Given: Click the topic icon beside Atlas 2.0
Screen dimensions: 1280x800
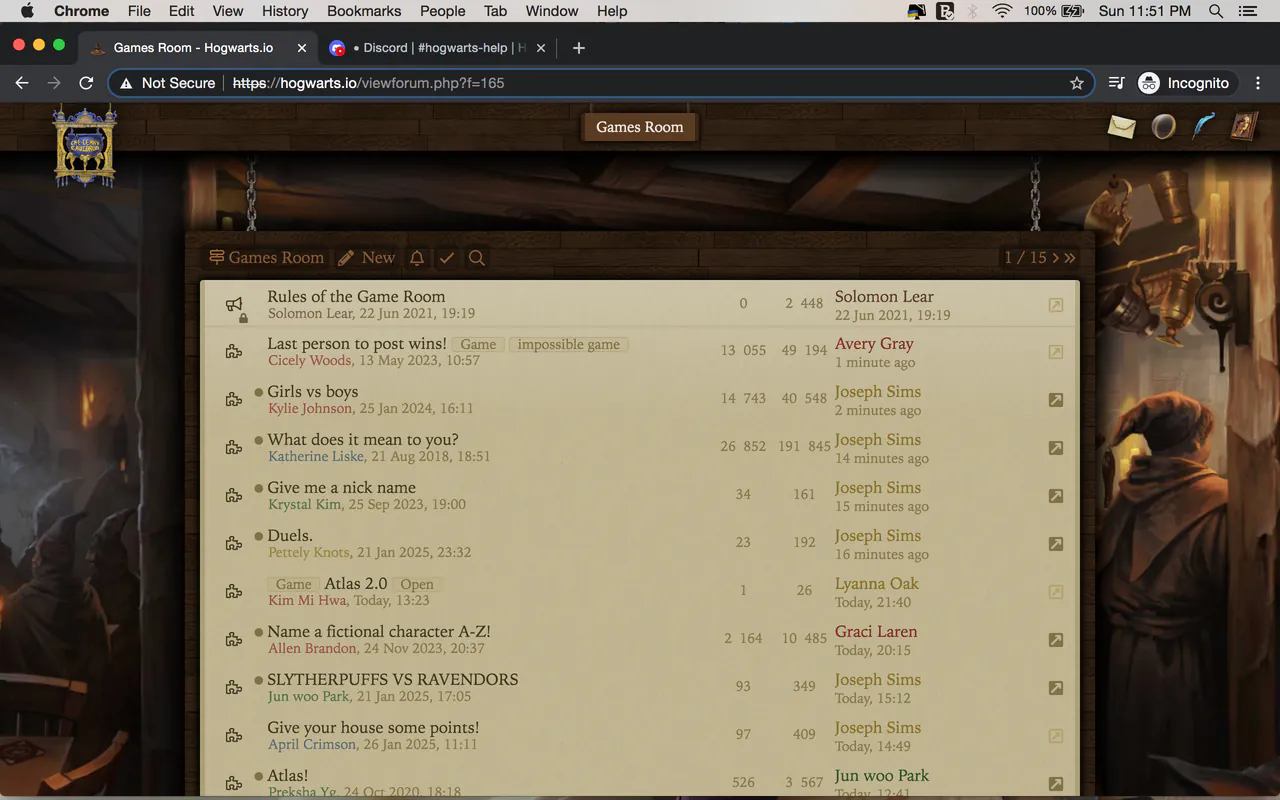Looking at the screenshot, I should [x=234, y=592].
